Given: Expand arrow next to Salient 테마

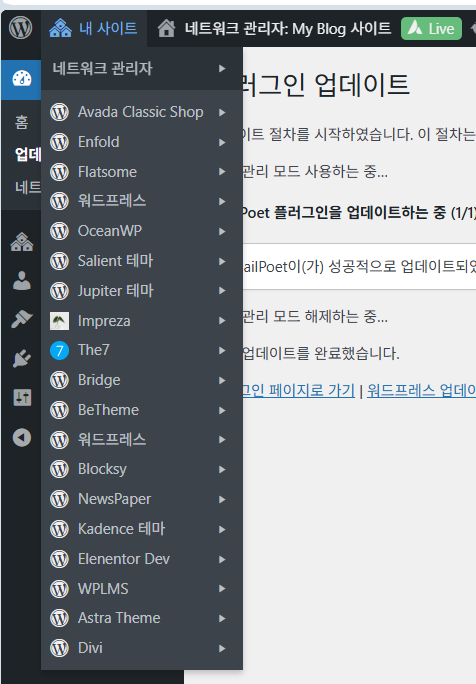Looking at the screenshot, I should click(222, 261).
